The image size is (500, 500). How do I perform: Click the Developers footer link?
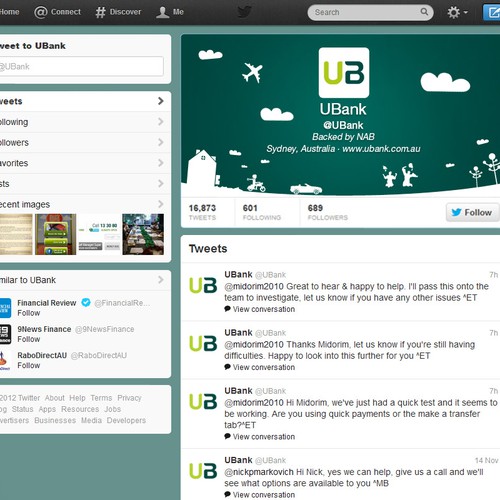click(126, 420)
